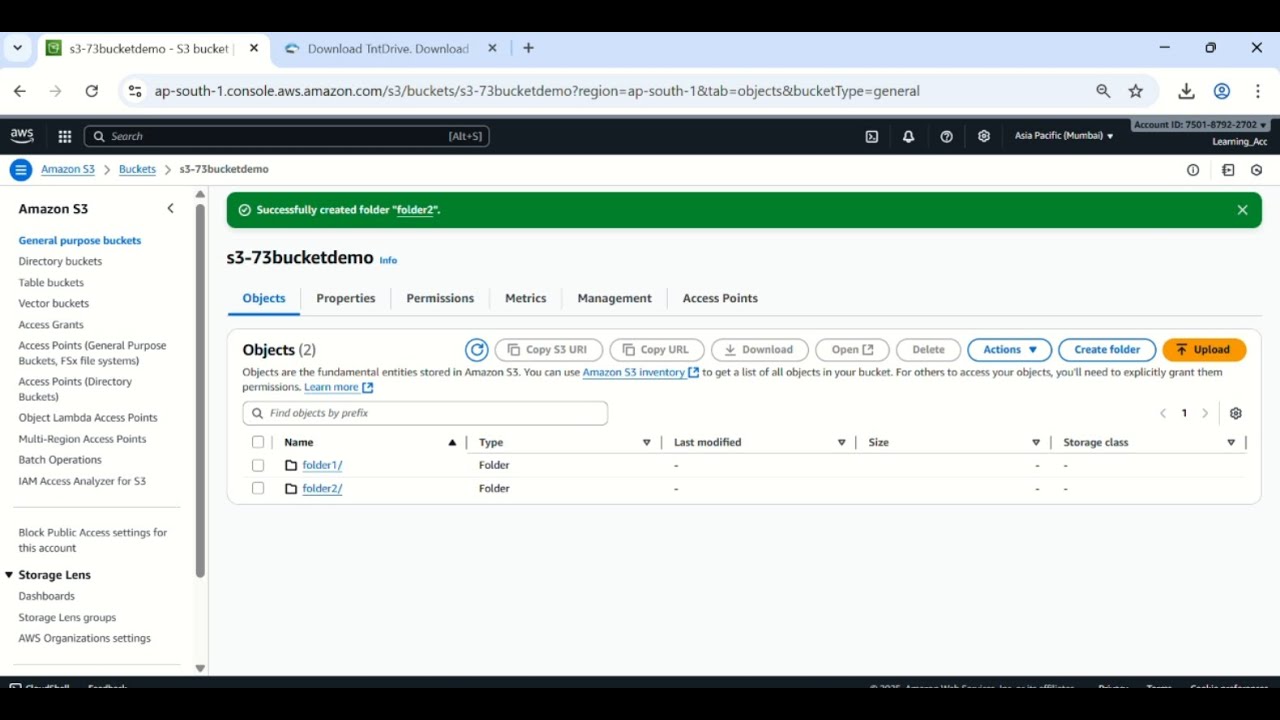Open the AWS home logo
Image resolution: width=1280 pixels, height=720 pixels.
pyautogui.click(x=22, y=136)
